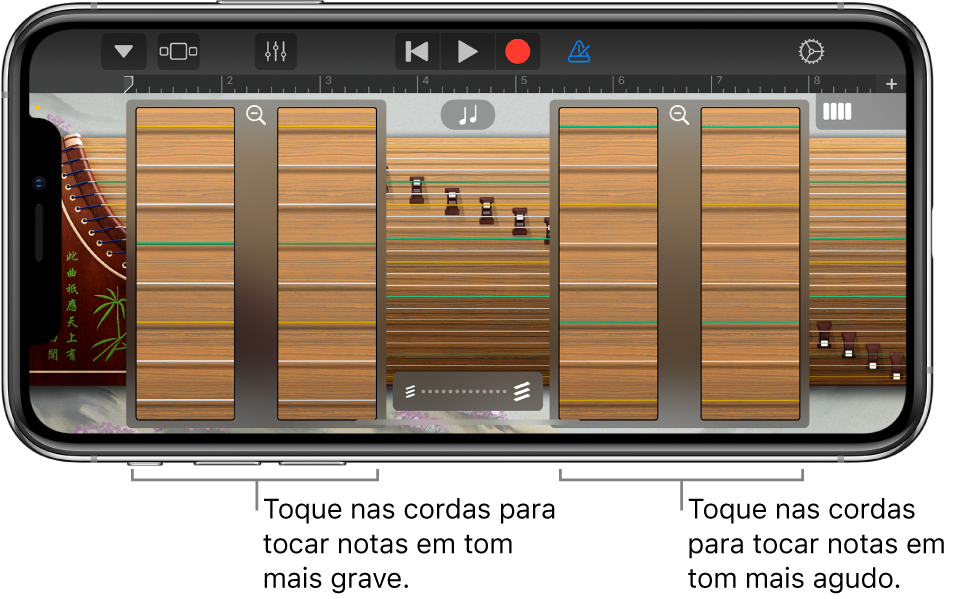The width and height of the screenshot is (955, 599).
Task: Switch to Tracks view
Action: click(177, 48)
